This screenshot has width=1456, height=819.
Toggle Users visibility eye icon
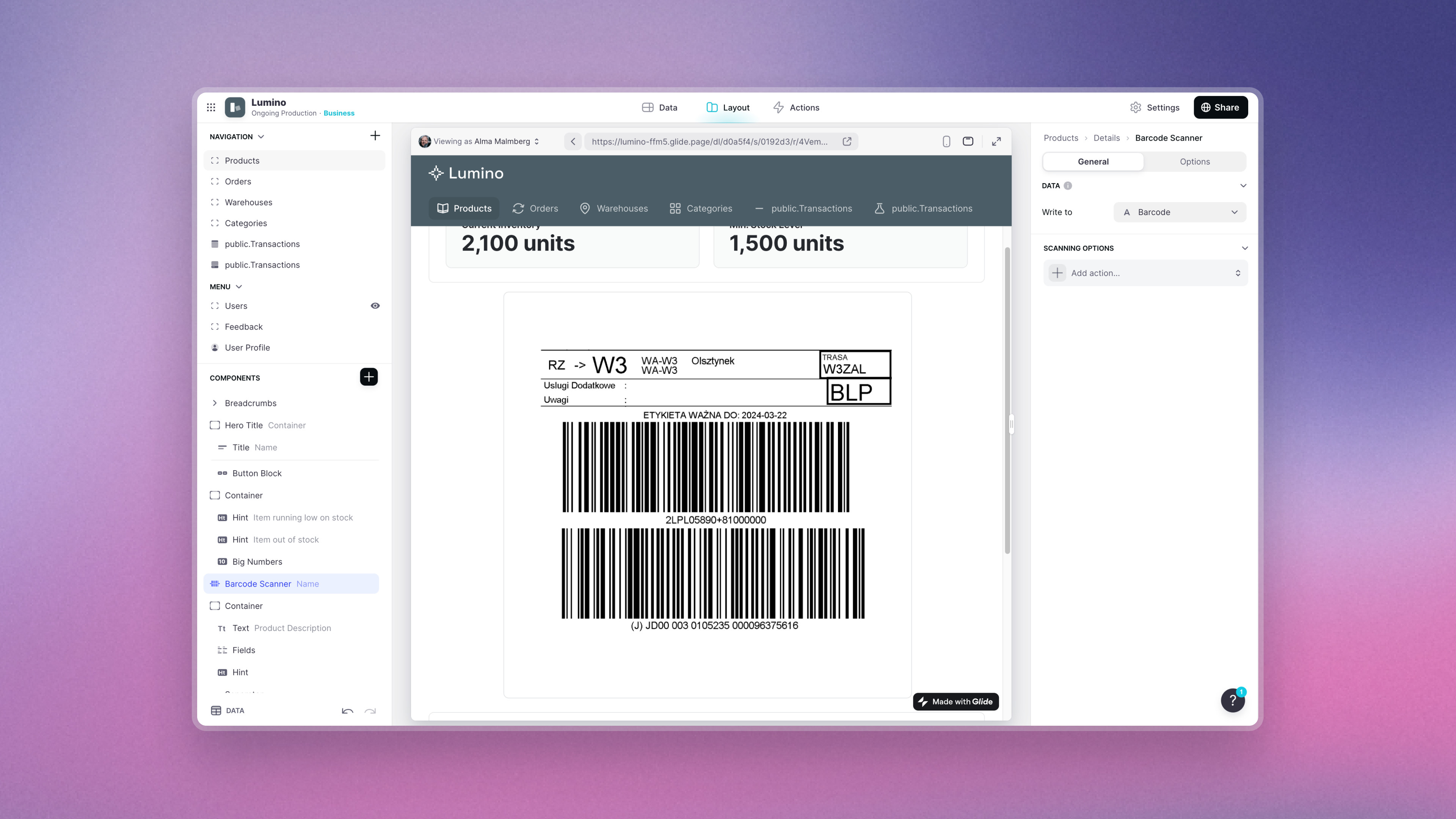coord(375,306)
